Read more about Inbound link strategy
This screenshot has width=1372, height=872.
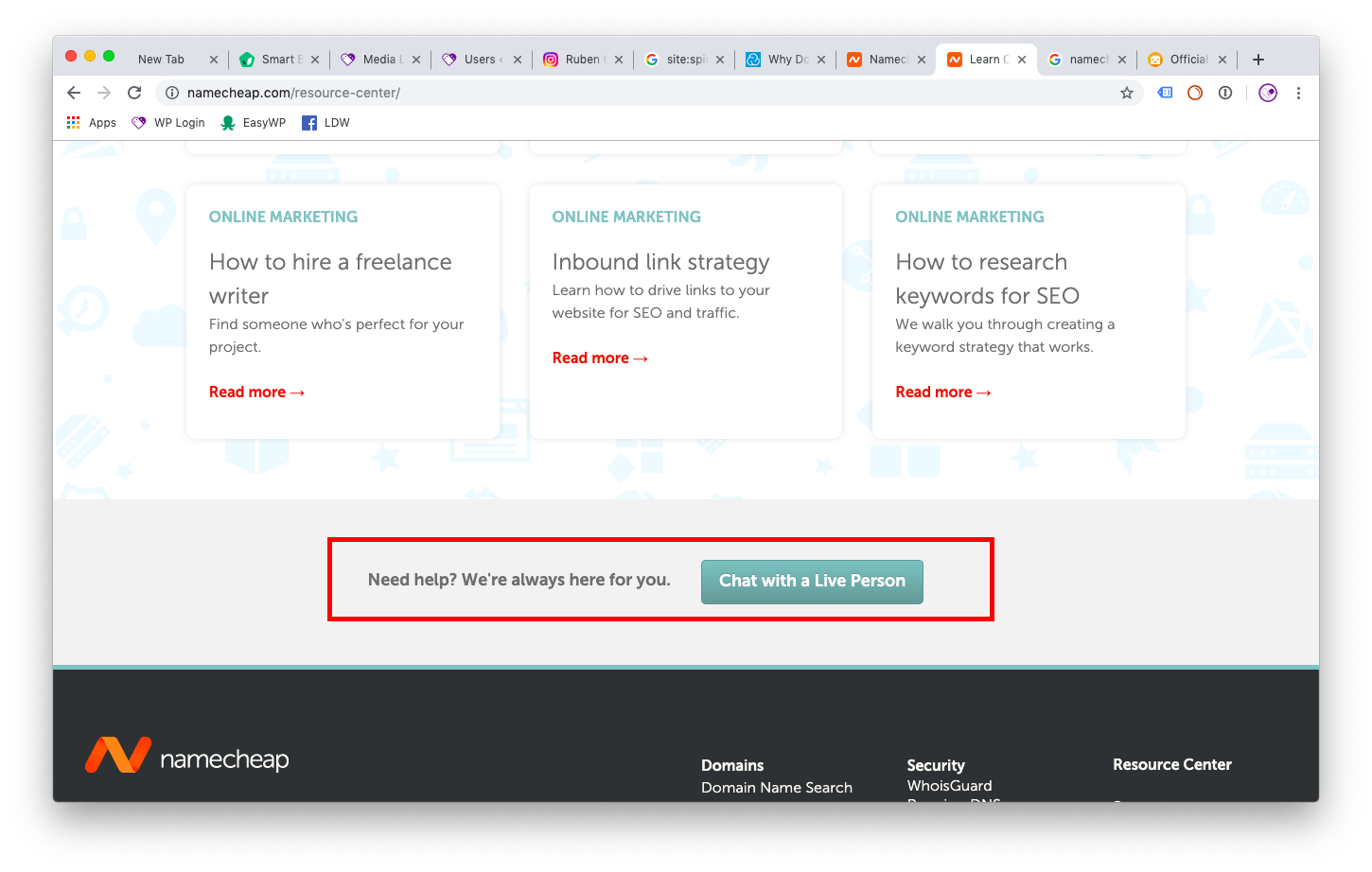[x=600, y=358]
